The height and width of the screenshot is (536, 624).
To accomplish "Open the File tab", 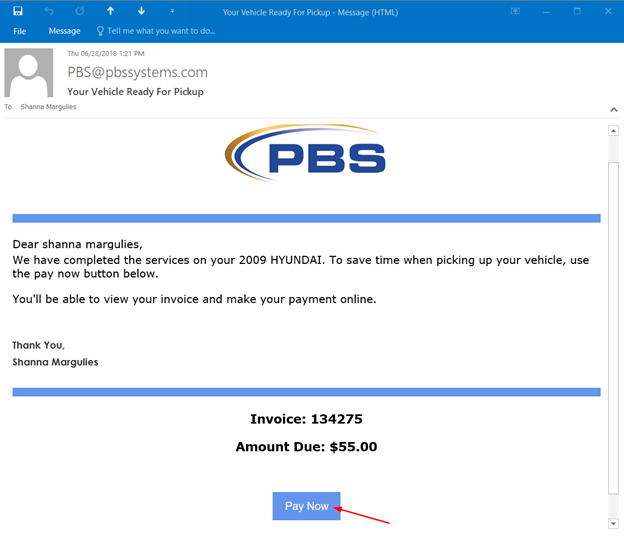I will click(20, 31).
